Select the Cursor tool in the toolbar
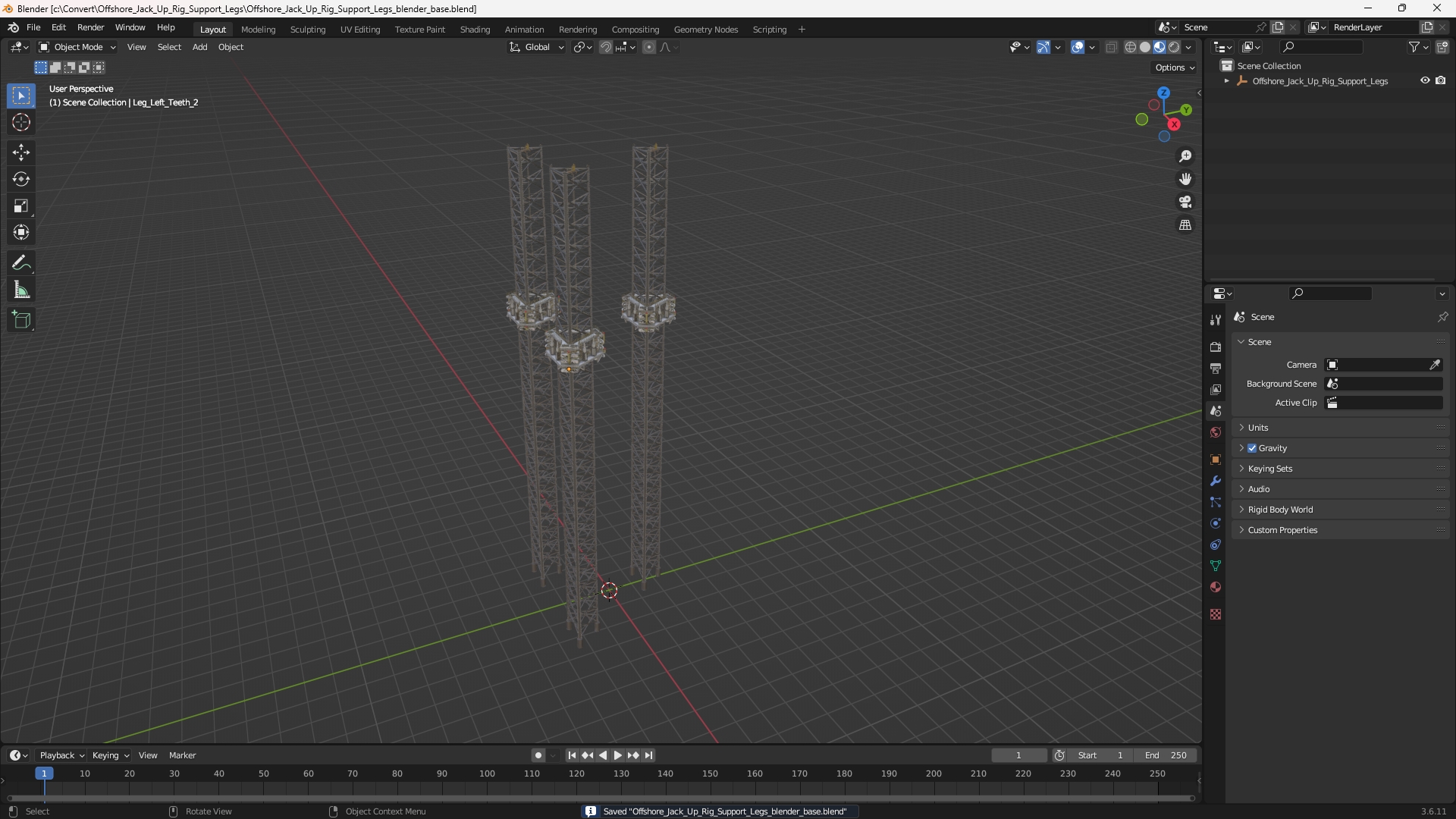The height and width of the screenshot is (819, 1456). pyautogui.click(x=21, y=122)
